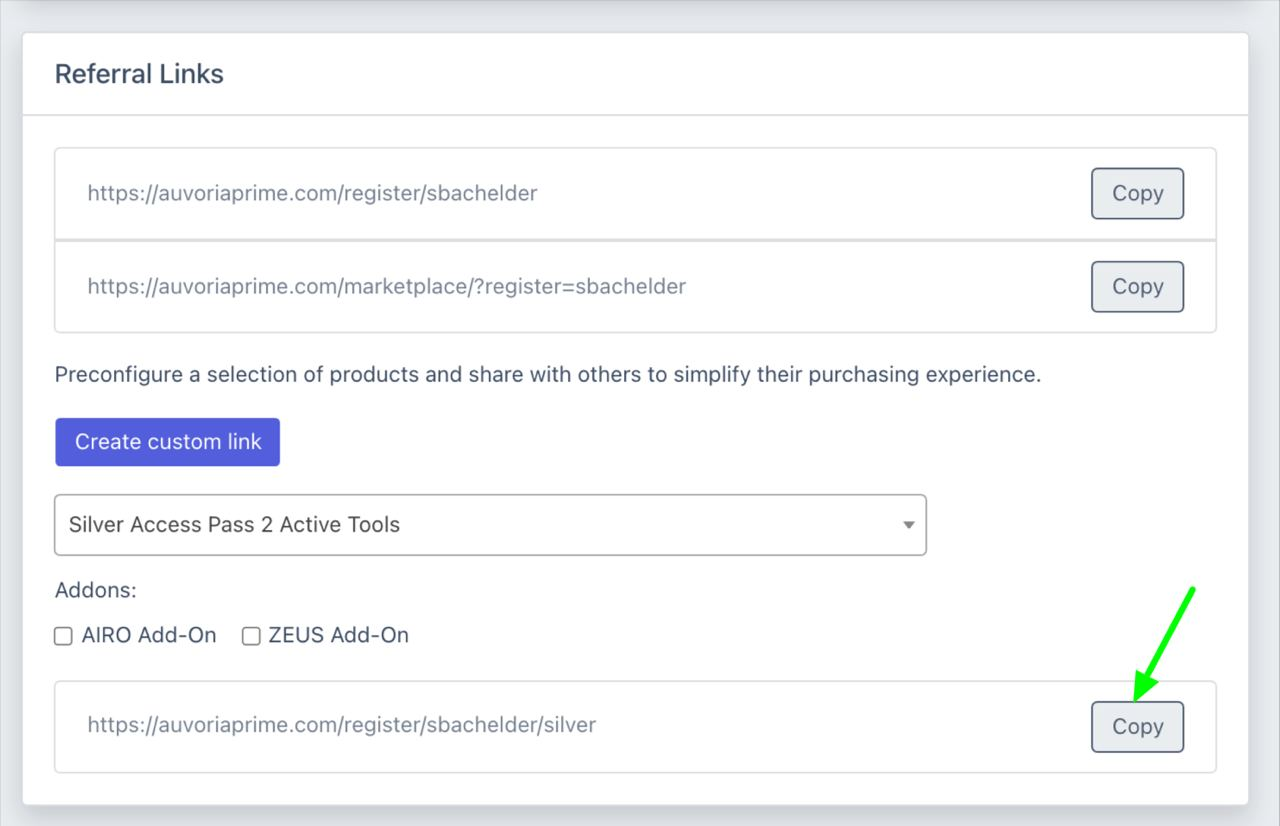Click the dropdown caret arrow icon

[x=908, y=525]
